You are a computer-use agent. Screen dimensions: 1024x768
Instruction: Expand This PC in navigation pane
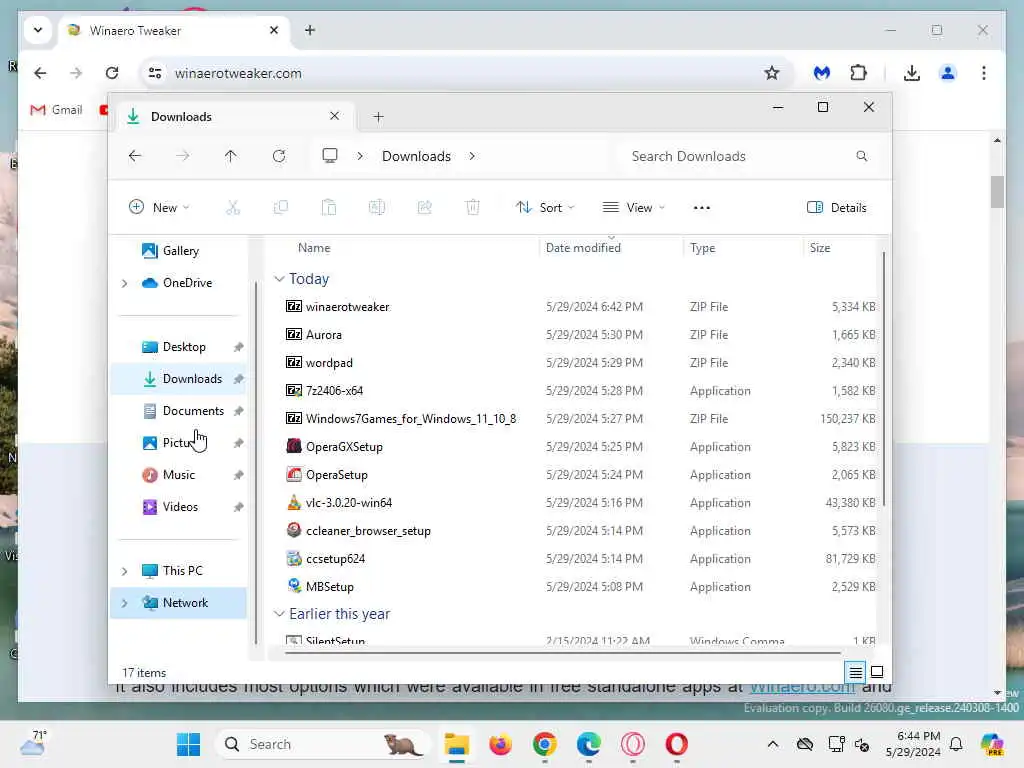124,571
